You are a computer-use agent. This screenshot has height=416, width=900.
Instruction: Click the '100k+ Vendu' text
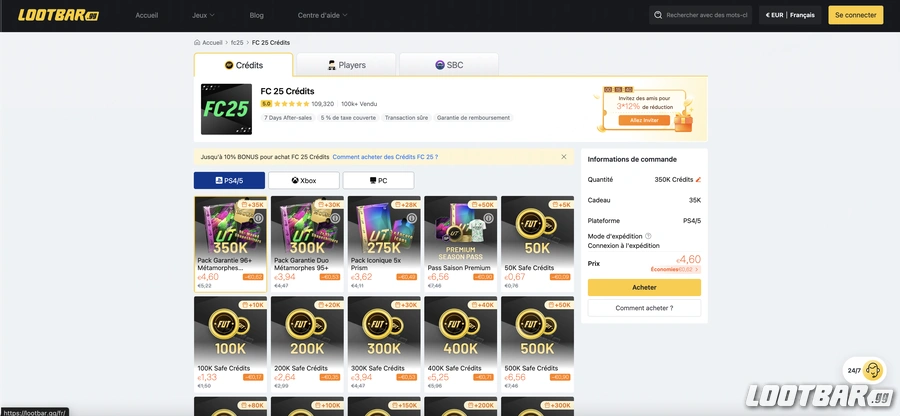(359, 104)
